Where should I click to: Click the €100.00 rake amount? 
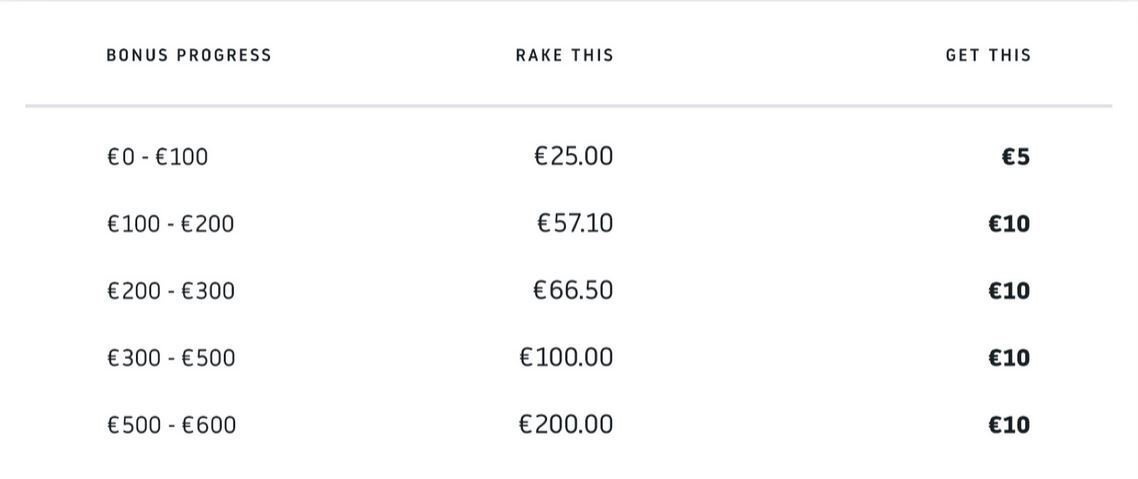(x=566, y=357)
